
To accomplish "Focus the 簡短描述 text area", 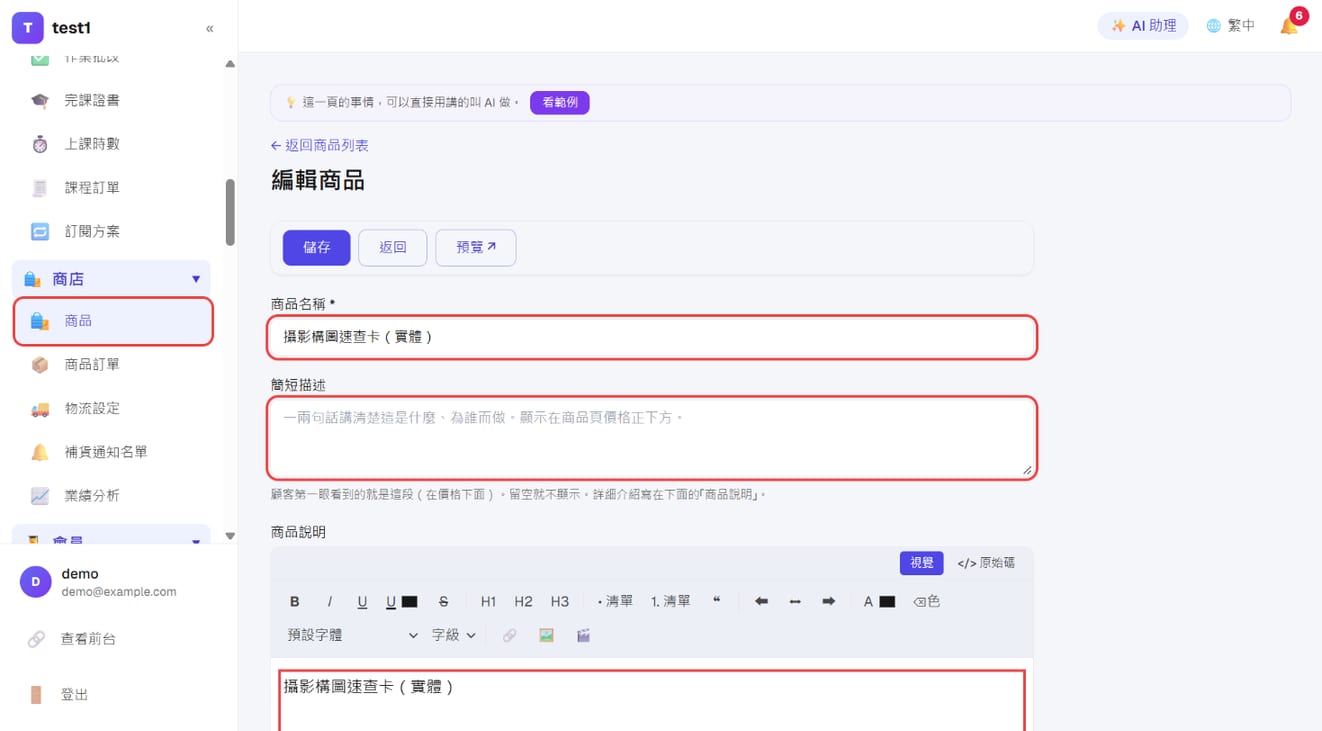I will pyautogui.click(x=652, y=438).
